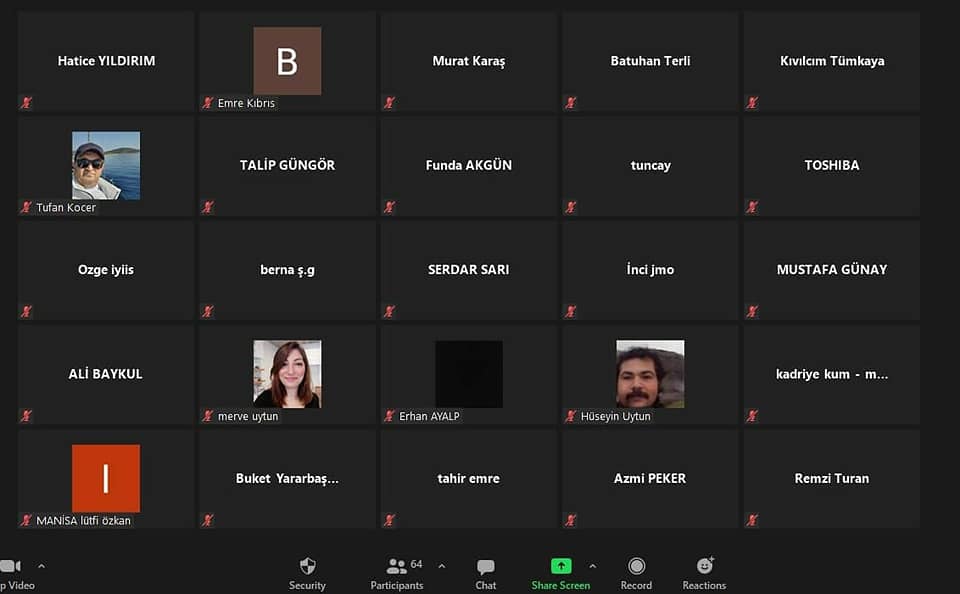This screenshot has width=960, height=594.
Task: Start recording with the Record icon
Action: (636, 566)
